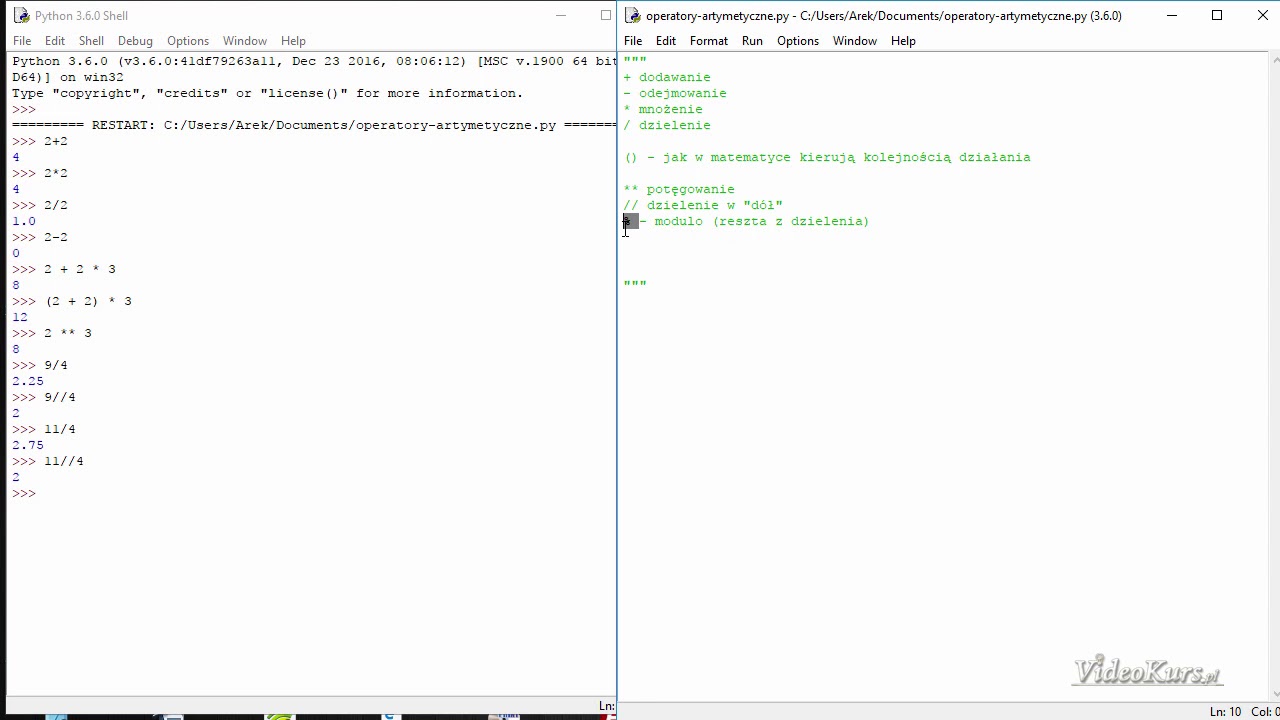Click the '* mnożenie' comment line
The width and height of the screenshot is (1280, 720).
point(663,109)
